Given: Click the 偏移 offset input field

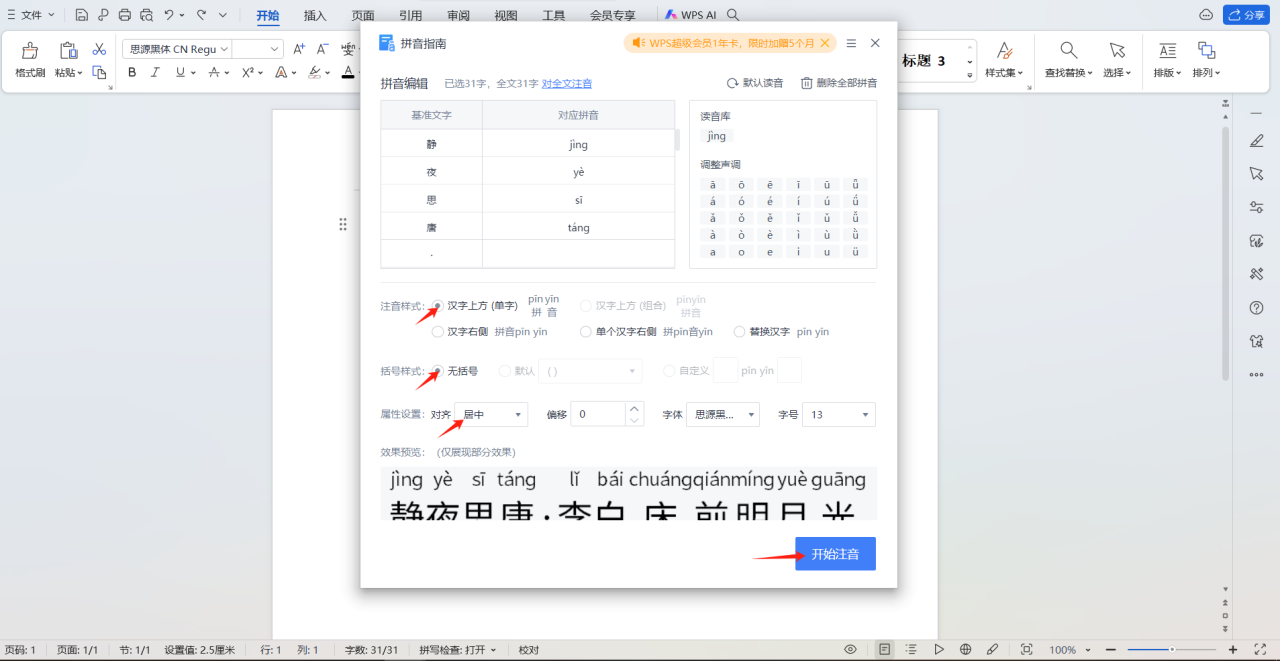Looking at the screenshot, I should (598, 414).
